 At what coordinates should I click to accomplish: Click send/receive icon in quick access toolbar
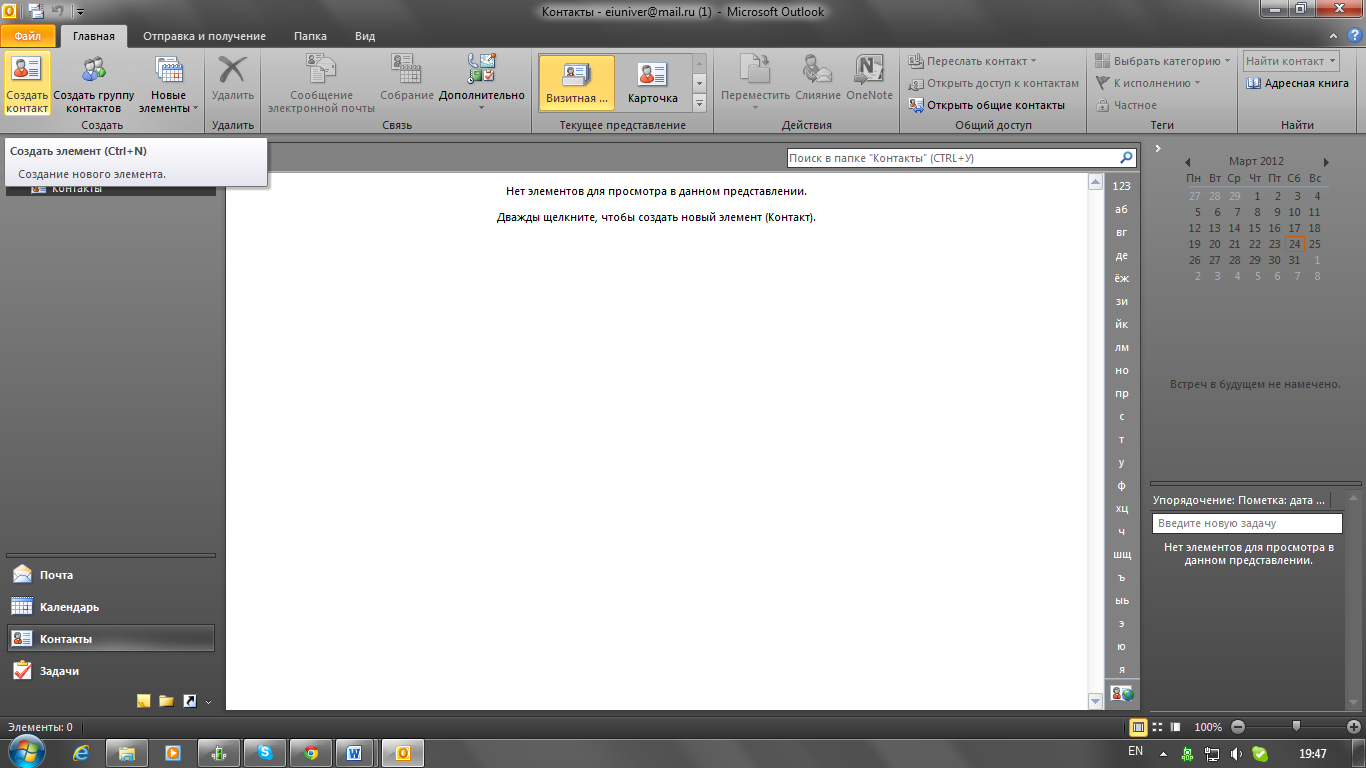coord(36,12)
